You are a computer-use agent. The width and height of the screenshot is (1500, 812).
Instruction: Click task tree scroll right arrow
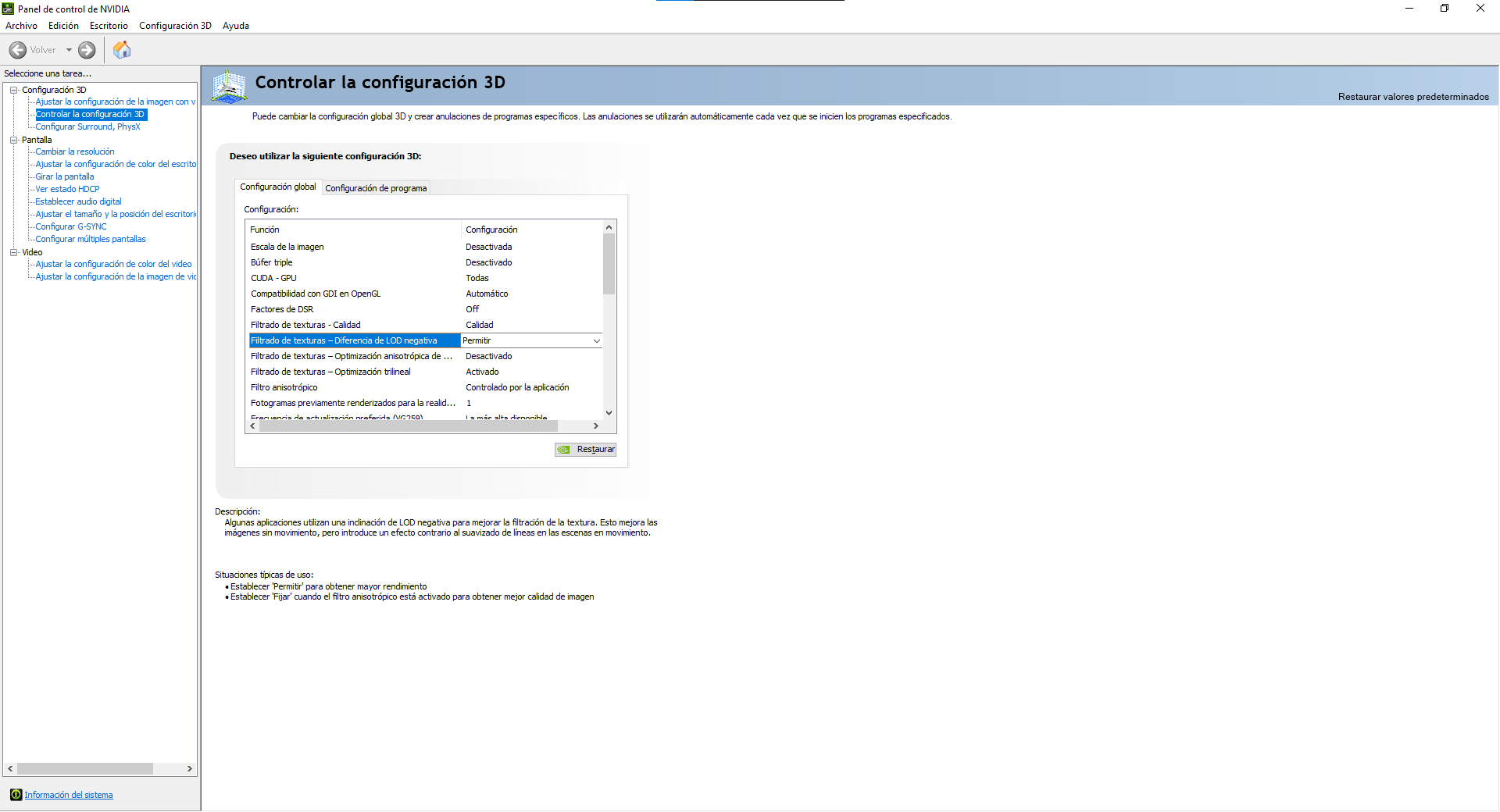[x=189, y=768]
